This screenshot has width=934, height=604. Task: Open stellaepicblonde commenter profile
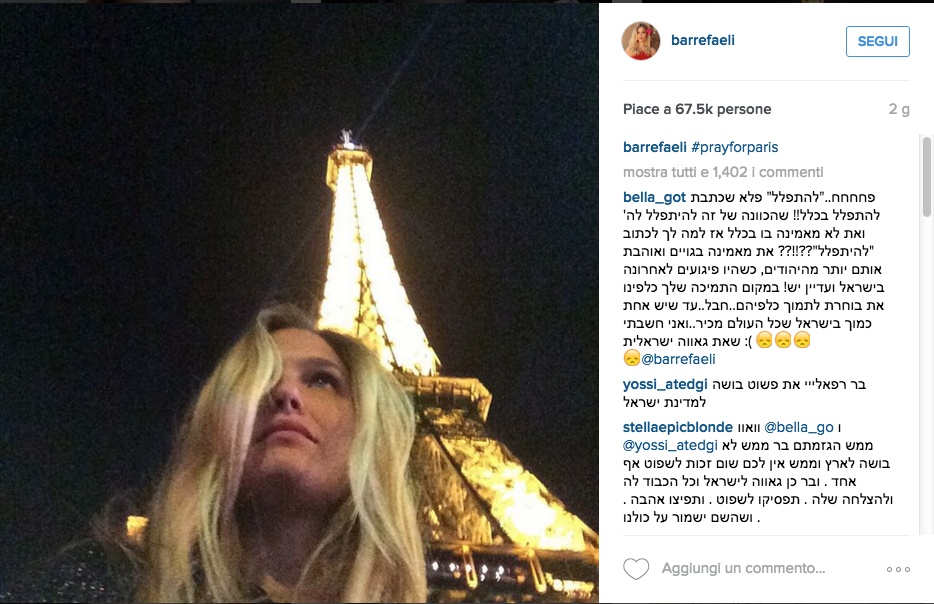coord(678,427)
